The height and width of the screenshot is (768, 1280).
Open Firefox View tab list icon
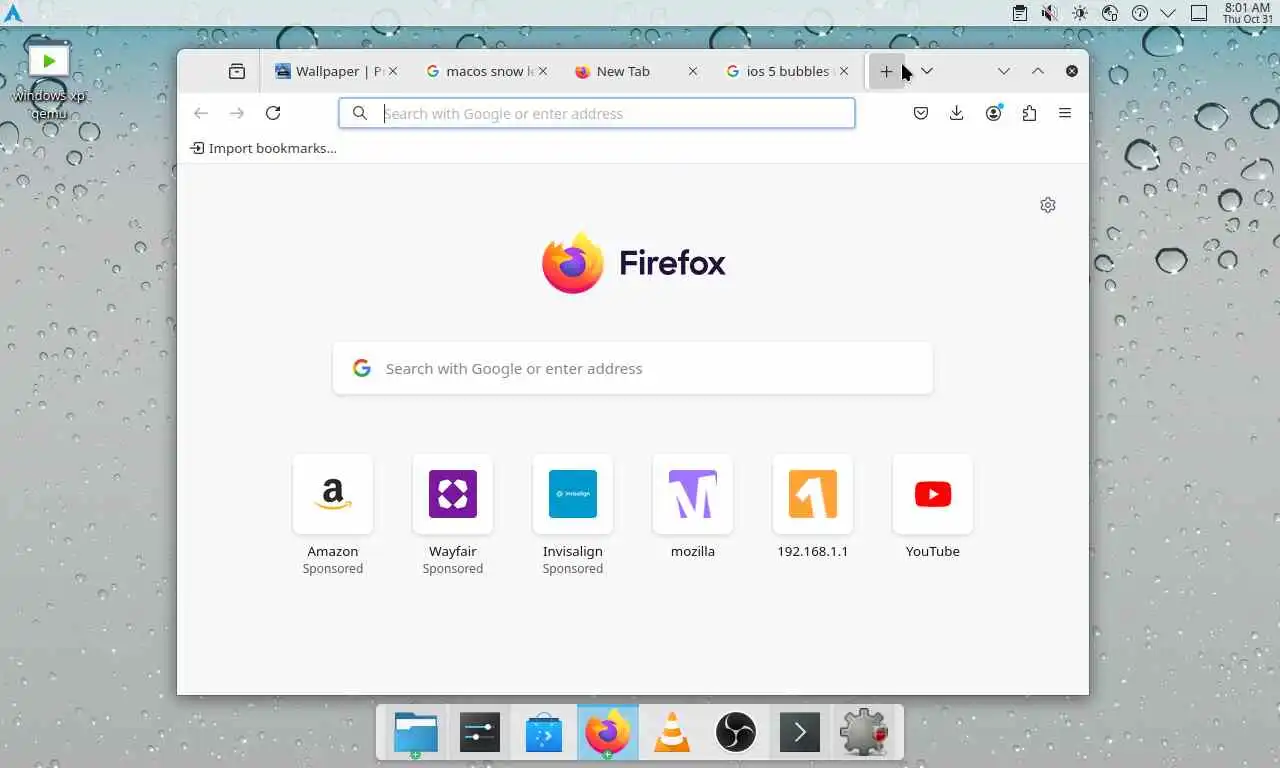point(237,71)
